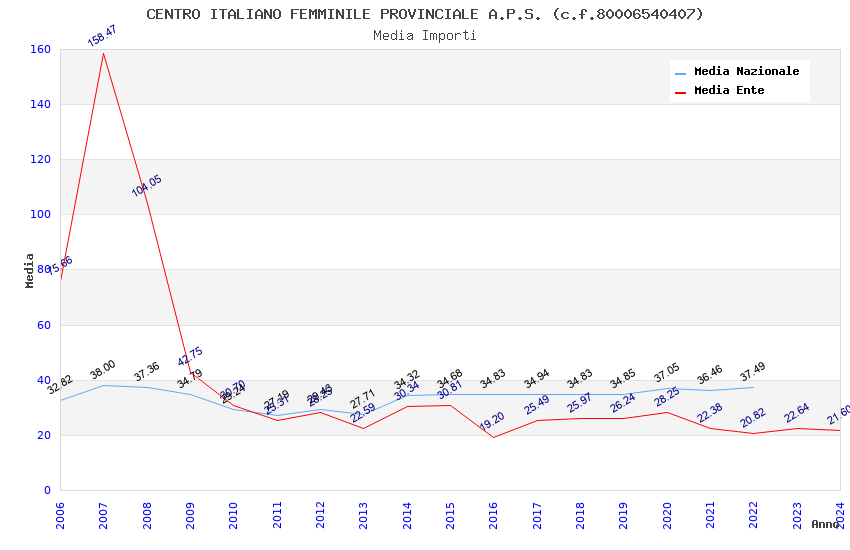Screen dimensions: 850x550
Task: Click the data label 37.36
Action: click(146, 371)
